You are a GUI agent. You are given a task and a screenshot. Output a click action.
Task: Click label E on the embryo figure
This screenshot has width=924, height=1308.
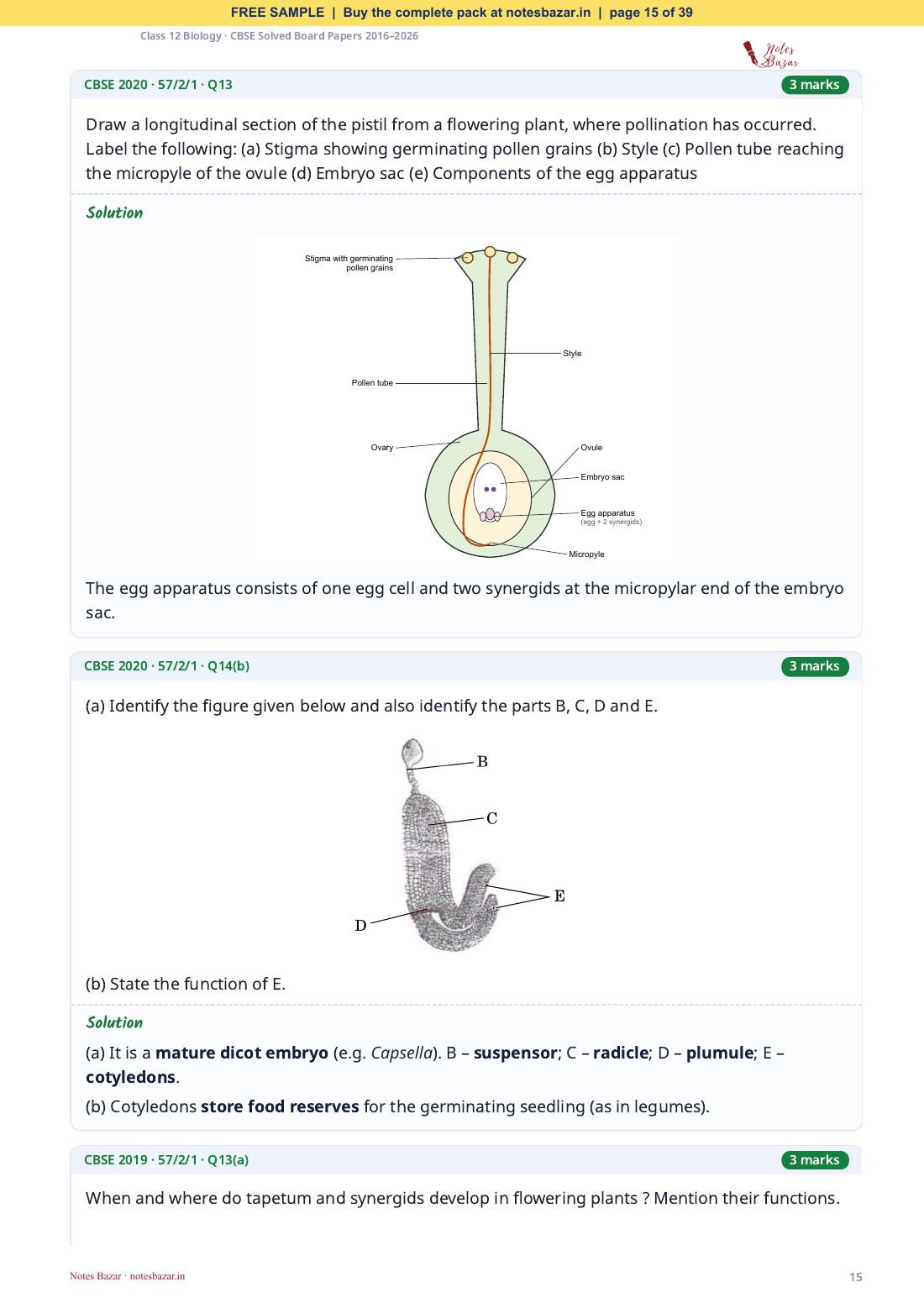[559, 896]
